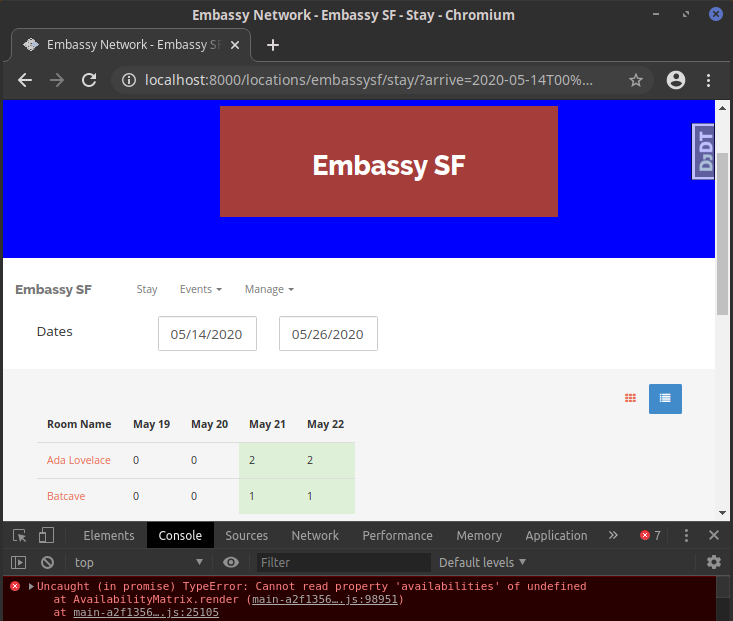This screenshot has height=621, width=733.
Task: Select the list view button
Action: pyautogui.click(x=665, y=398)
